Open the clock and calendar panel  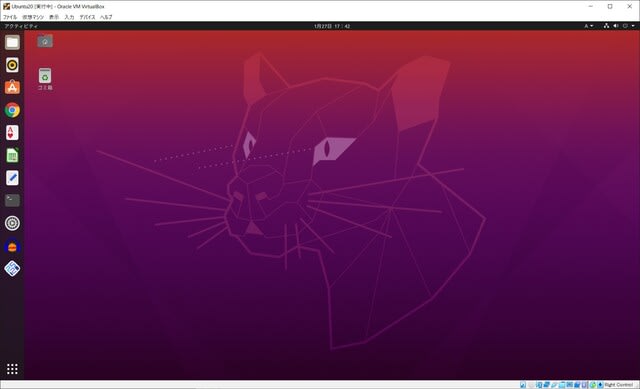[x=332, y=26]
